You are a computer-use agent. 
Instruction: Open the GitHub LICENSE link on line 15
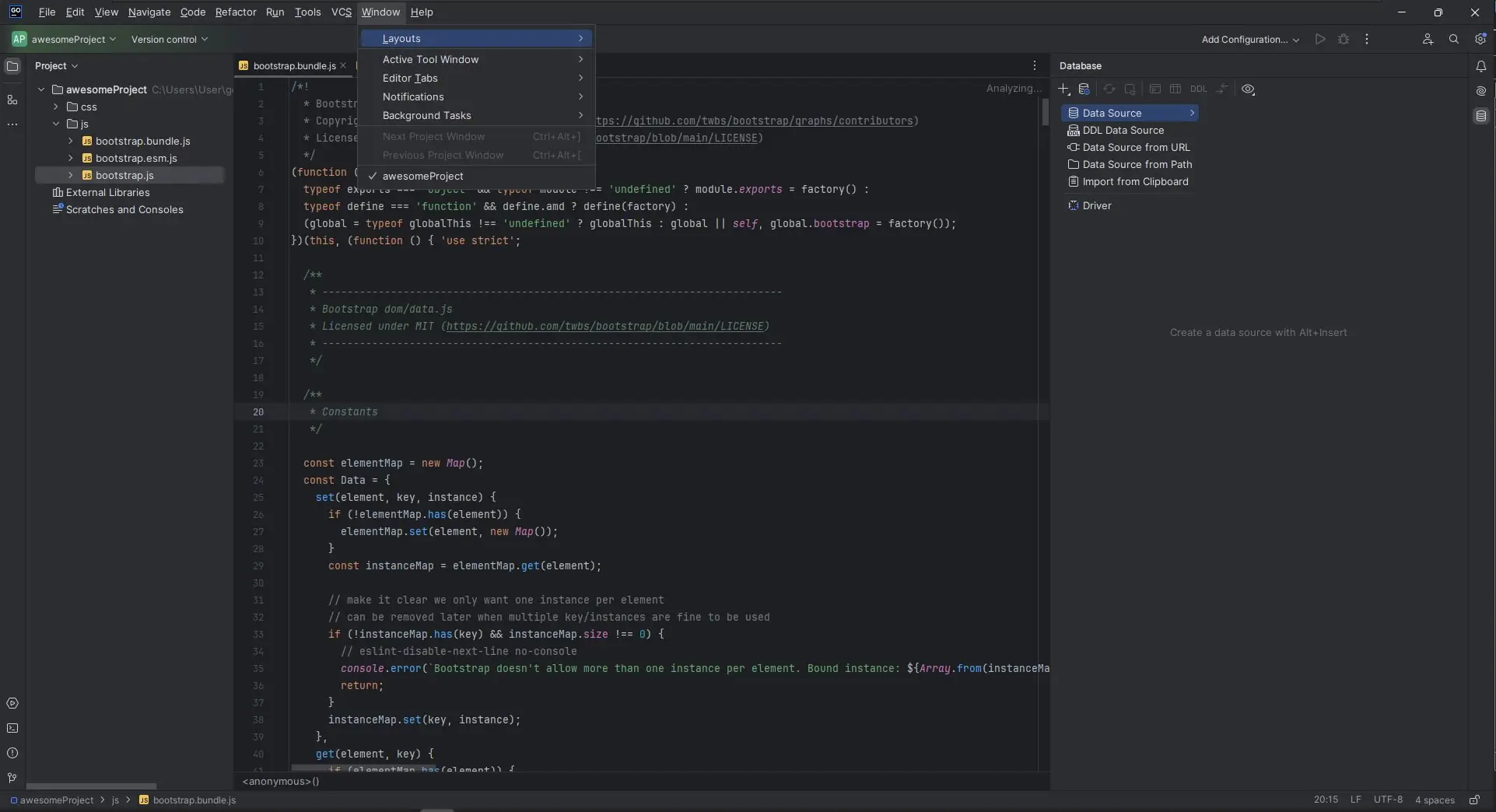[607, 327]
